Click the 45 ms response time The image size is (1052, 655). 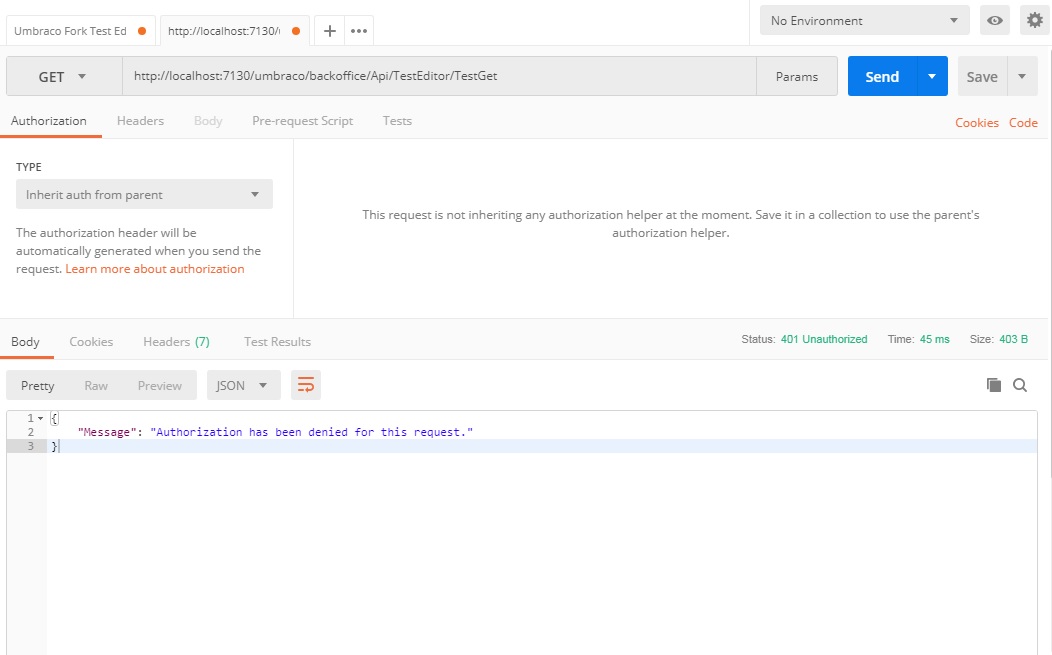pyautogui.click(x=935, y=339)
